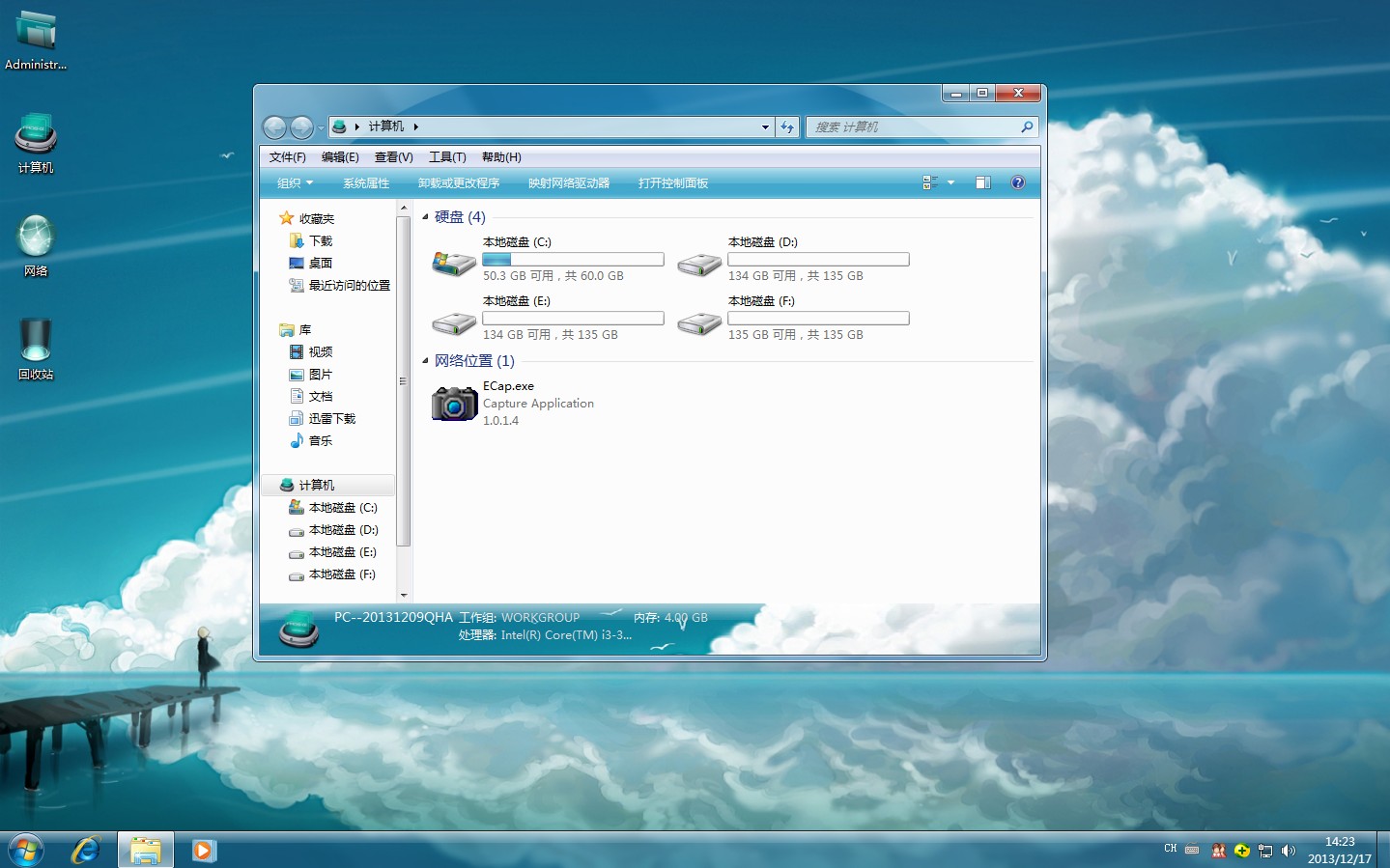Select 音乐 library in sidebar
Image resolution: width=1390 pixels, height=868 pixels.
(320, 441)
